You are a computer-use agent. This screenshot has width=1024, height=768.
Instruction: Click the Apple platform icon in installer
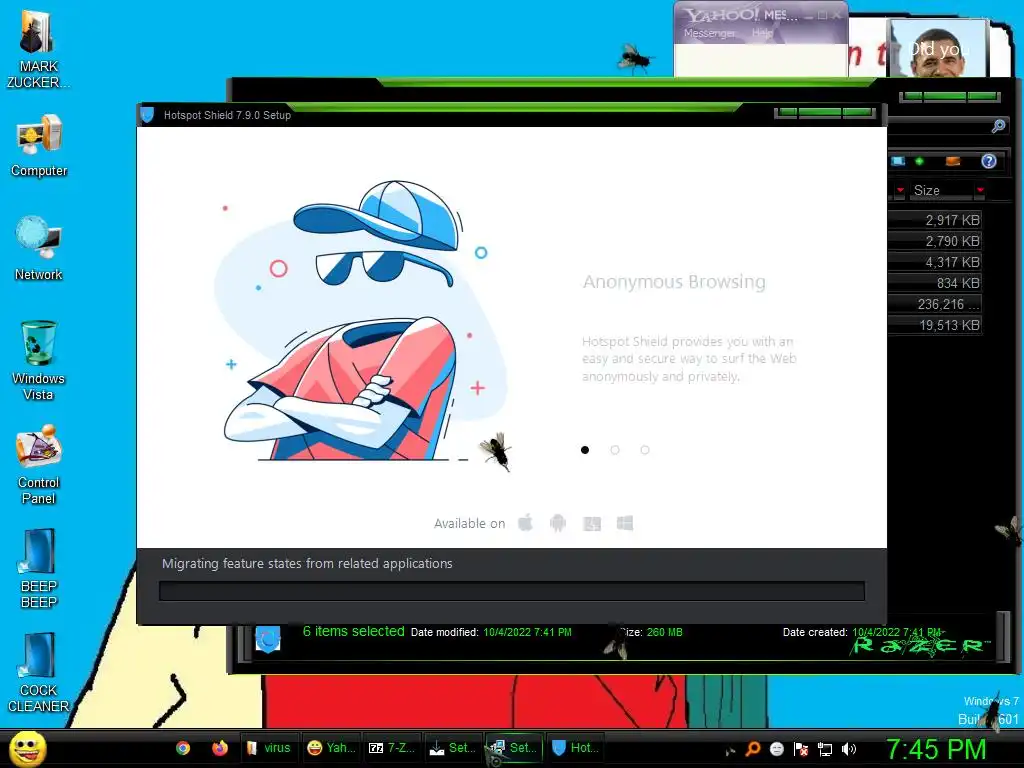coord(526,523)
